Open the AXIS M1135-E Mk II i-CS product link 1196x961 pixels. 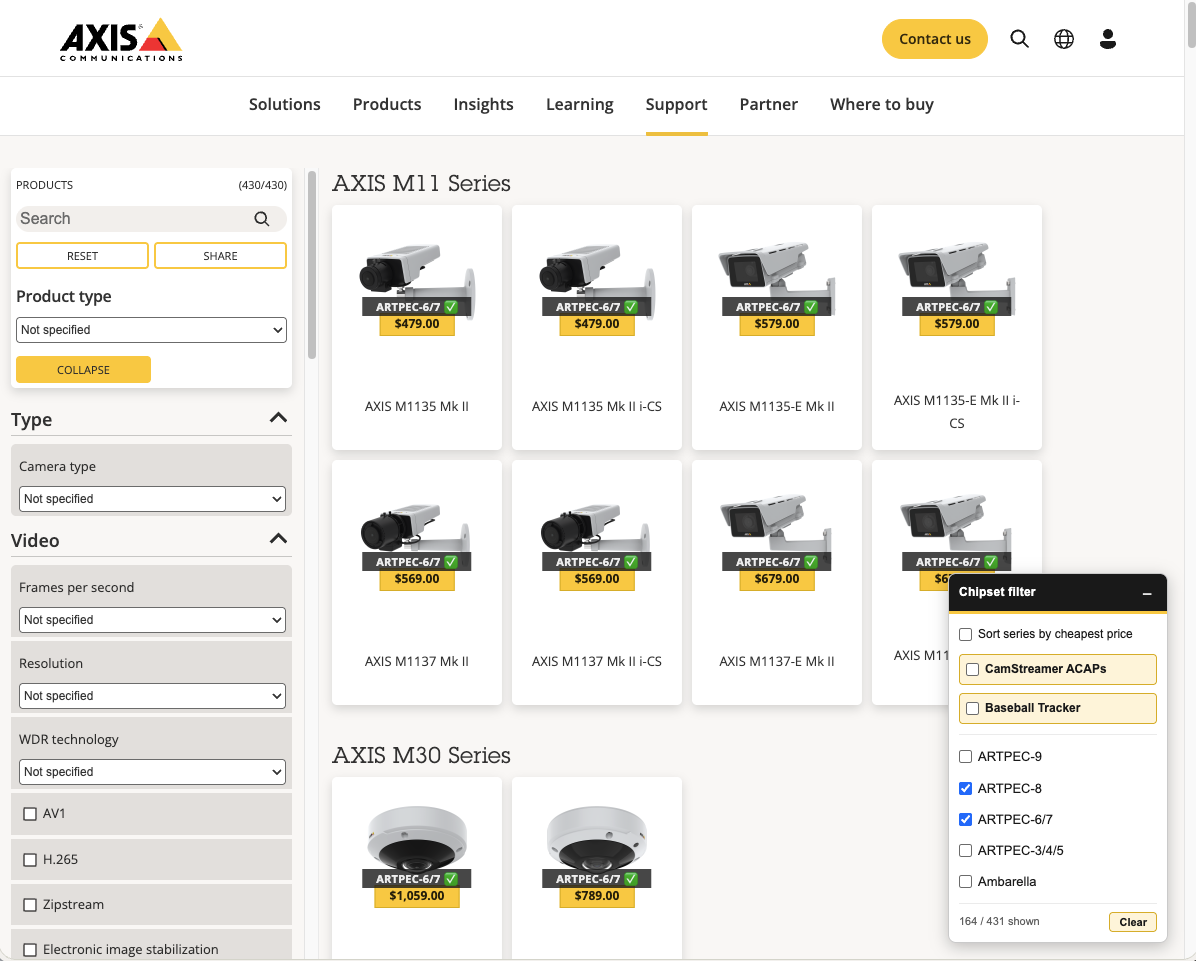tap(956, 412)
